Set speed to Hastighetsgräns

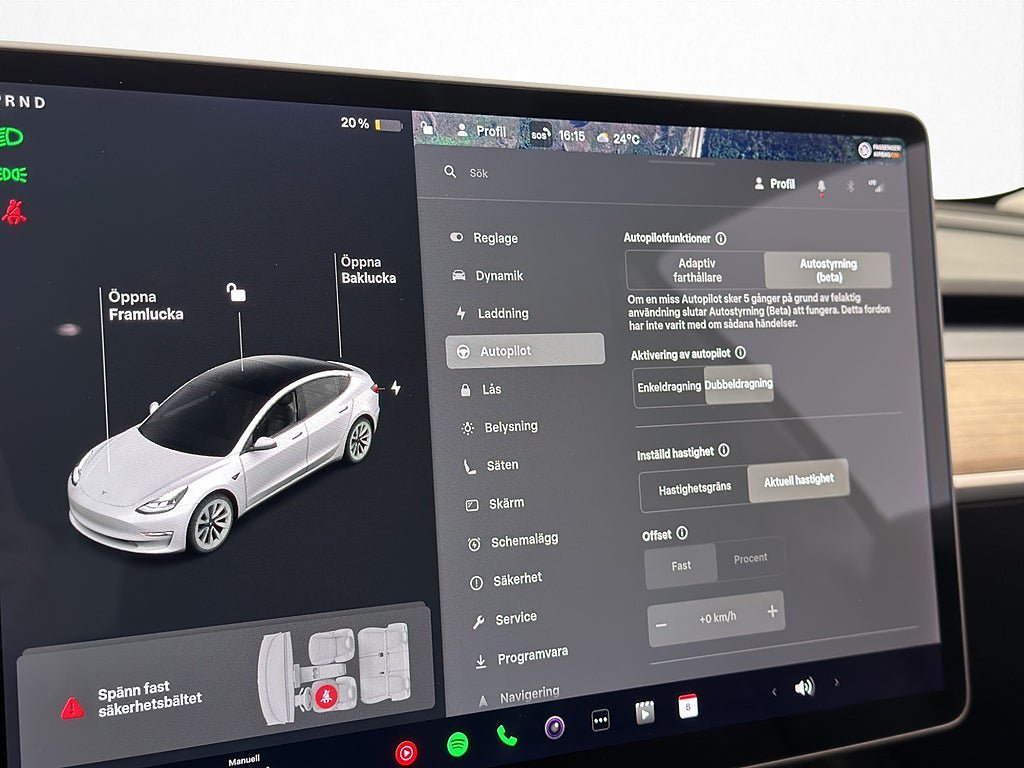(694, 488)
